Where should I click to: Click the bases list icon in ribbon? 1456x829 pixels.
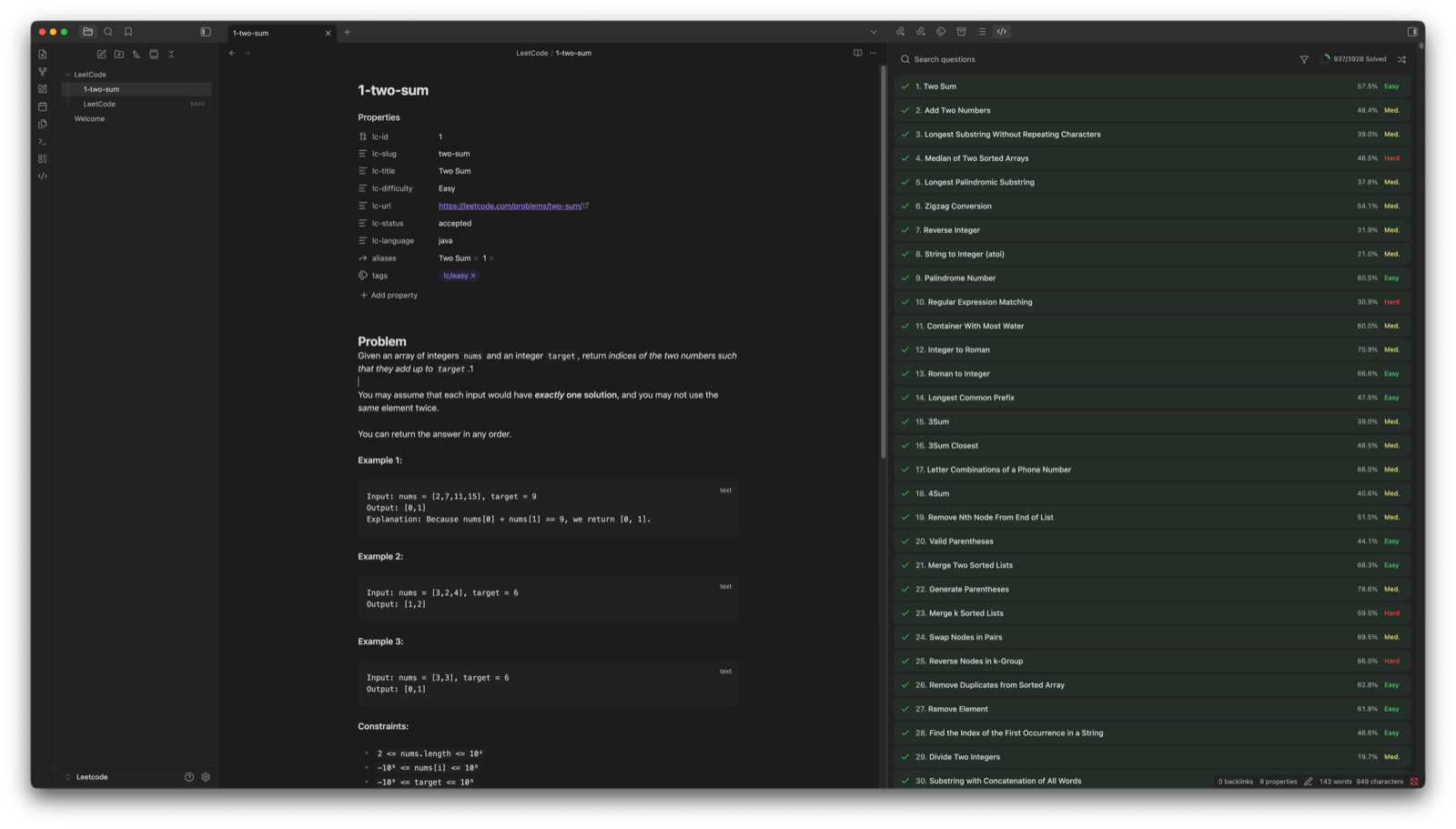click(x=43, y=158)
